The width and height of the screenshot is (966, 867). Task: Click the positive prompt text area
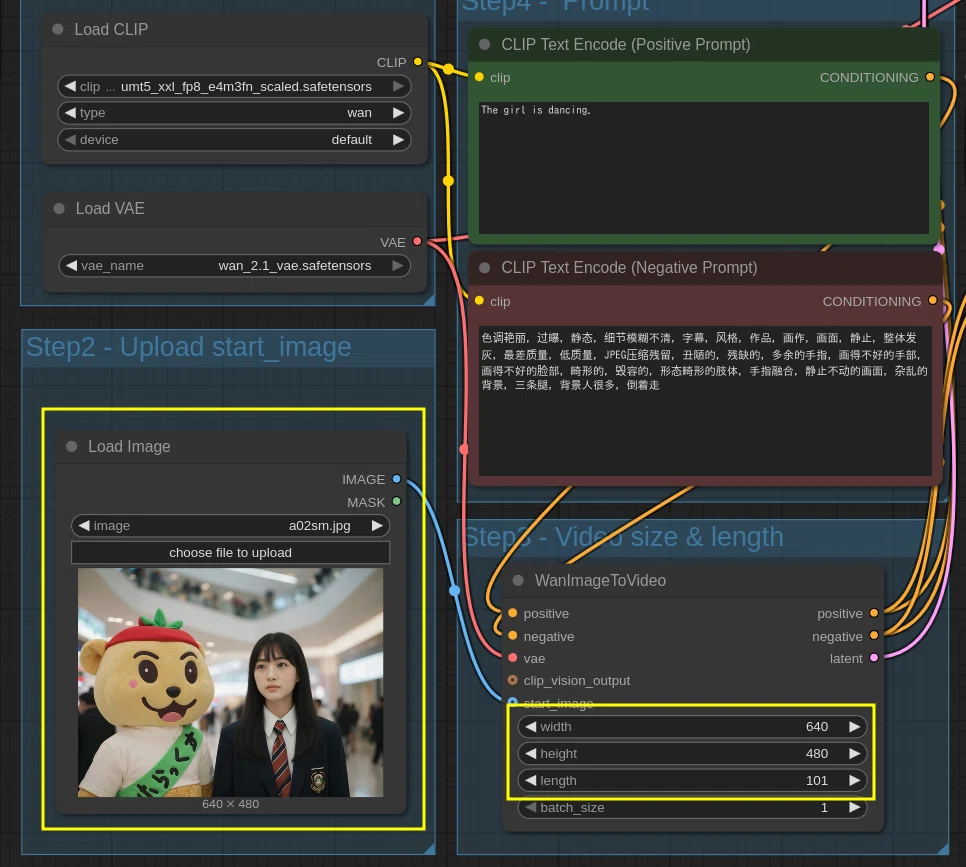tap(704, 168)
